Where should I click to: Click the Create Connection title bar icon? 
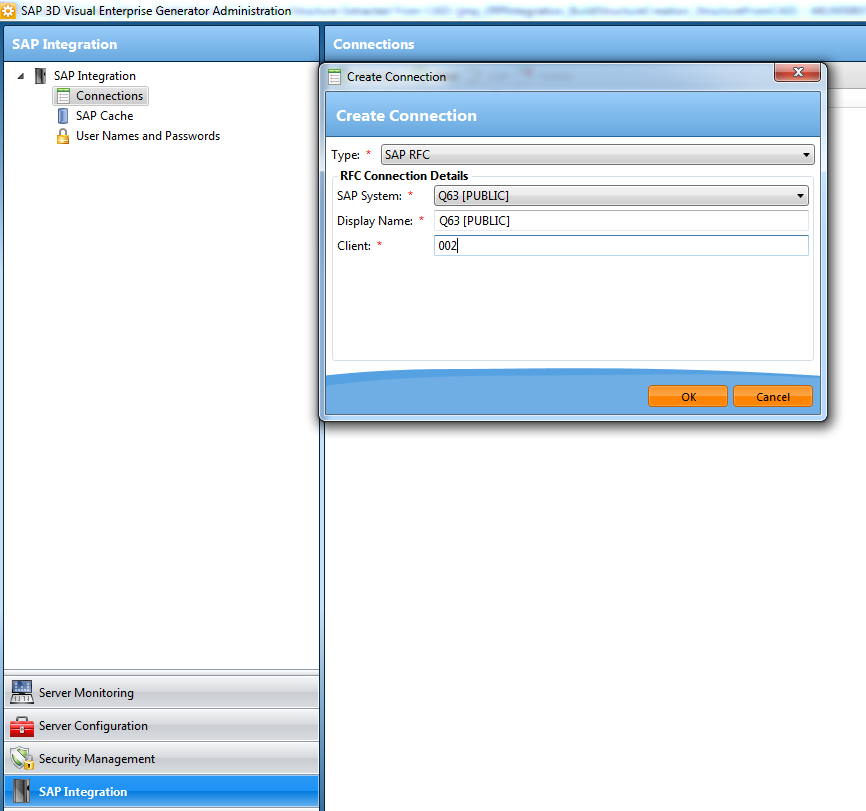tap(334, 77)
